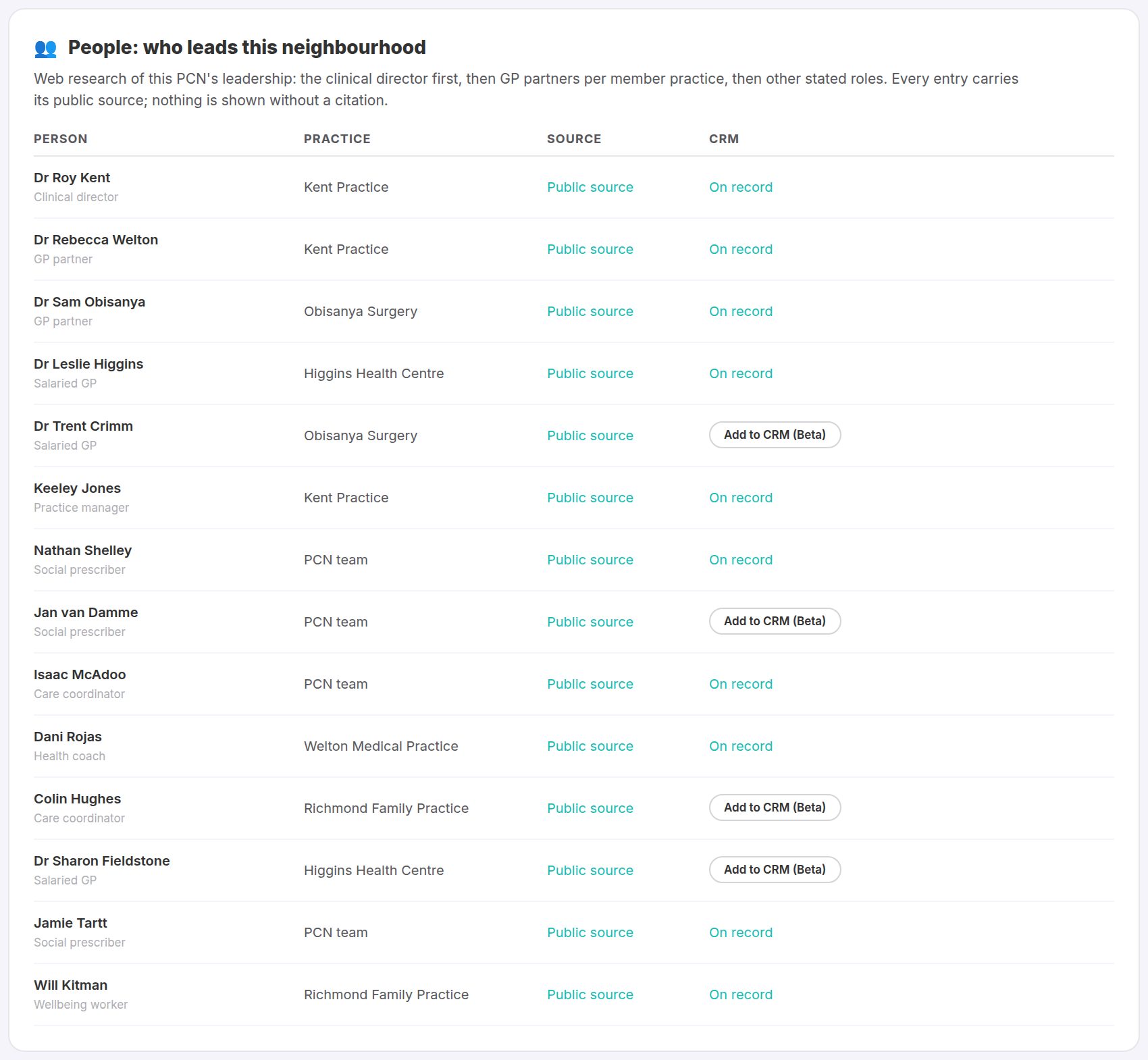Open Dr Sharon Fieldstone's public source link
The image size is (1148, 1060).
pyautogui.click(x=590, y=870)
